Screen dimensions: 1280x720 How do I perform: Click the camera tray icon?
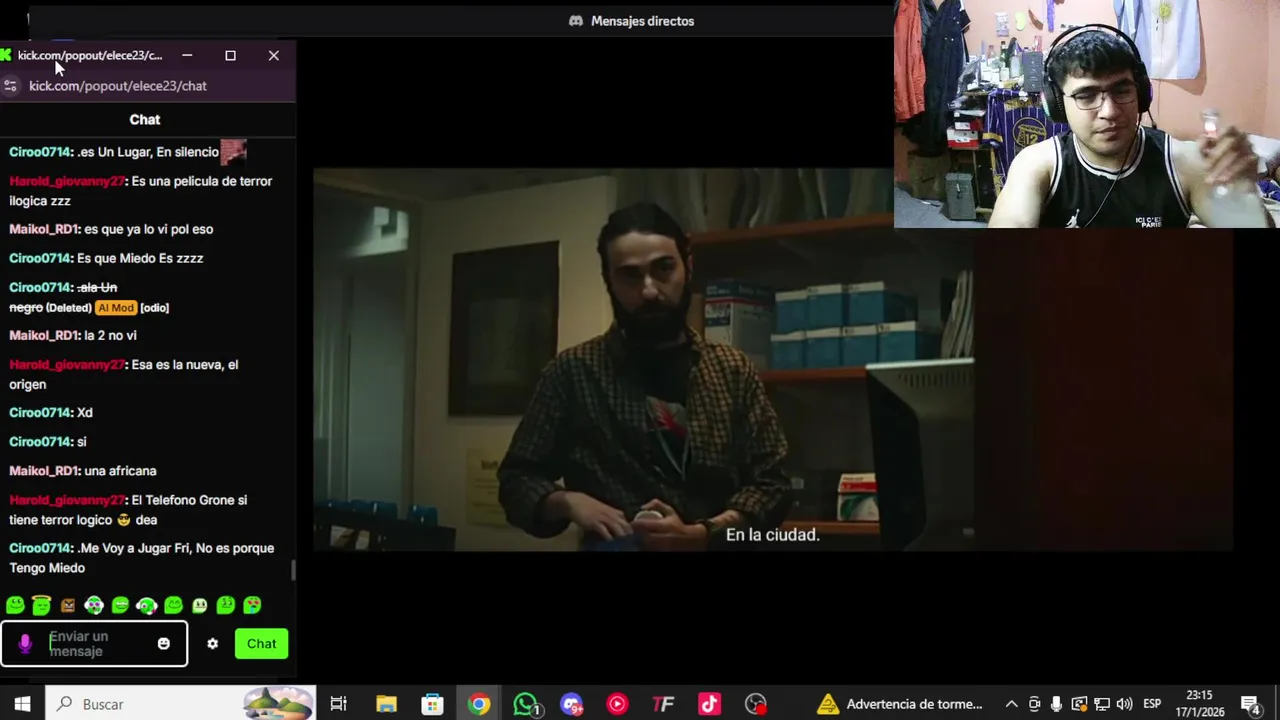(1034, 704)
